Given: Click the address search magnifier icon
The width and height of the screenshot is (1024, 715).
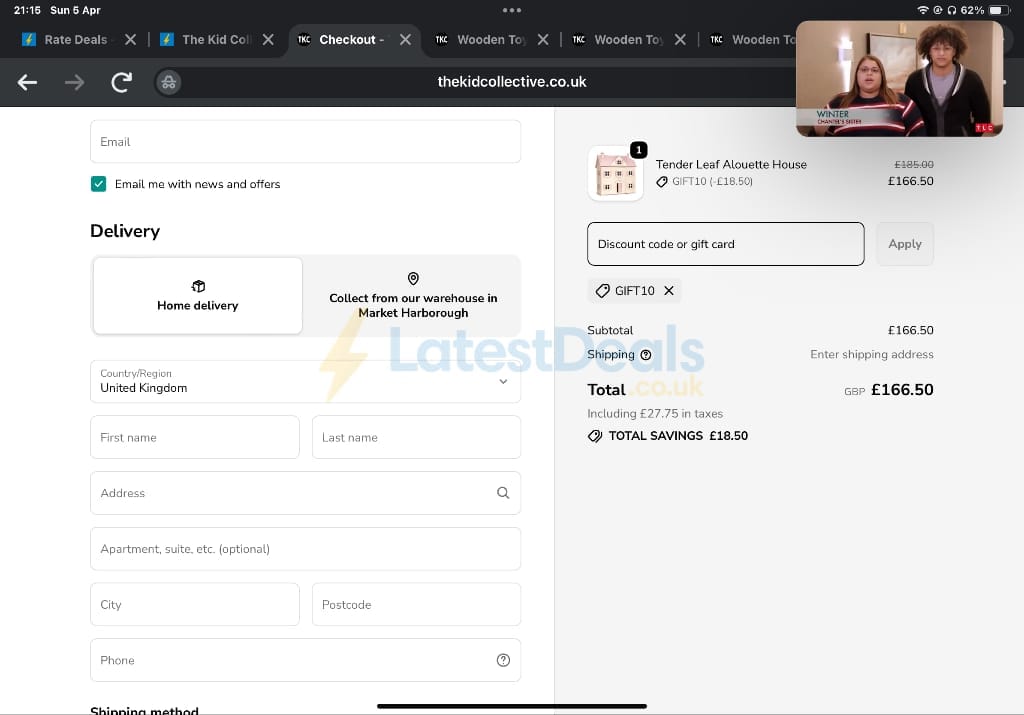Looking at the screenshot, I should click(x=503, y=493).
